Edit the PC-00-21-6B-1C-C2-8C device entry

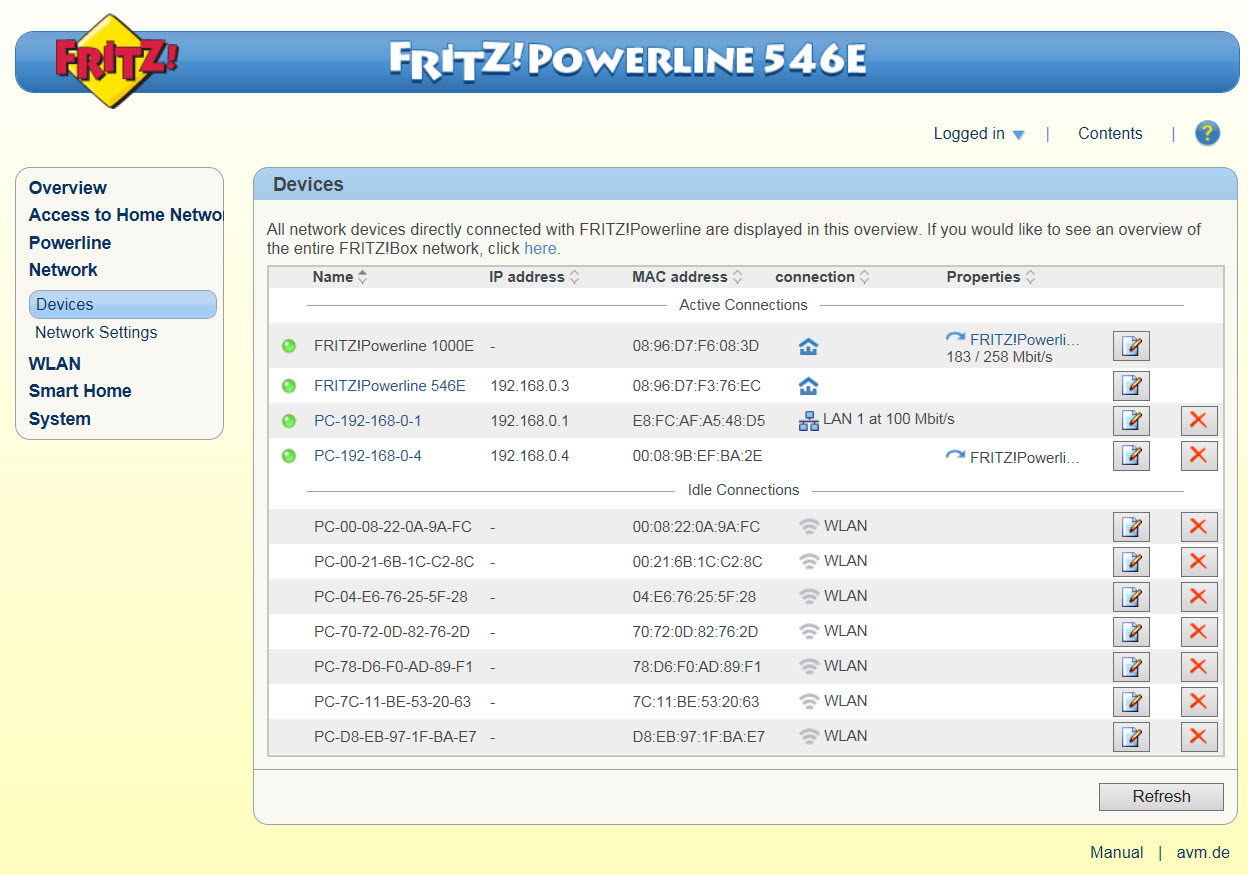pyautogui.click(x=1131, y=562)
